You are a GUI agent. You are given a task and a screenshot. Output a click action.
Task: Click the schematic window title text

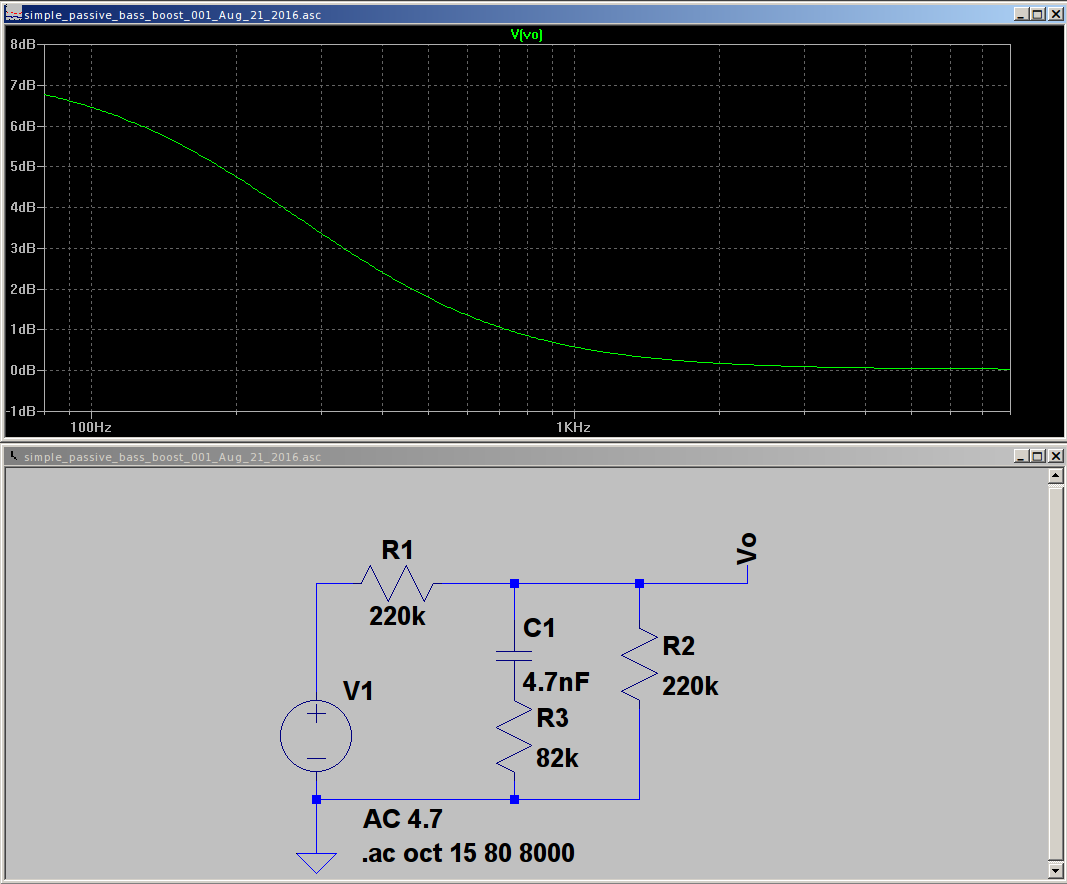[x=173, y=457]
